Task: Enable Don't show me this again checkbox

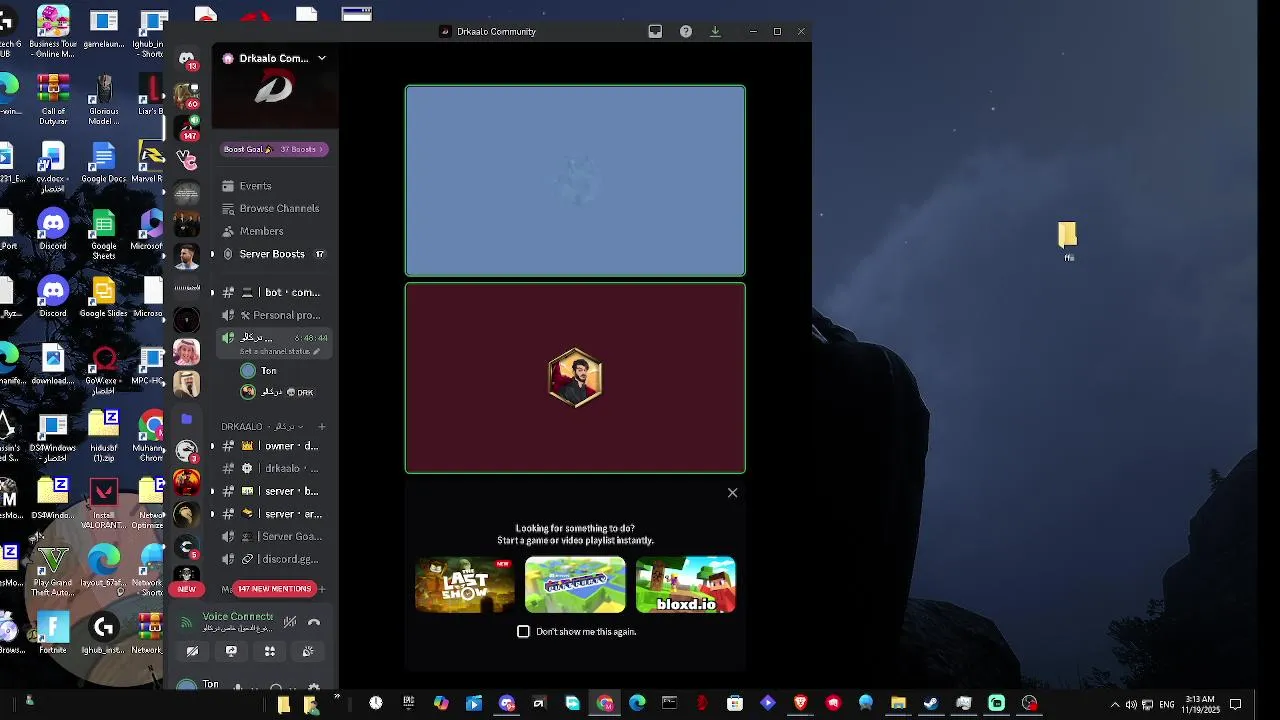Action: pos(523,632)
